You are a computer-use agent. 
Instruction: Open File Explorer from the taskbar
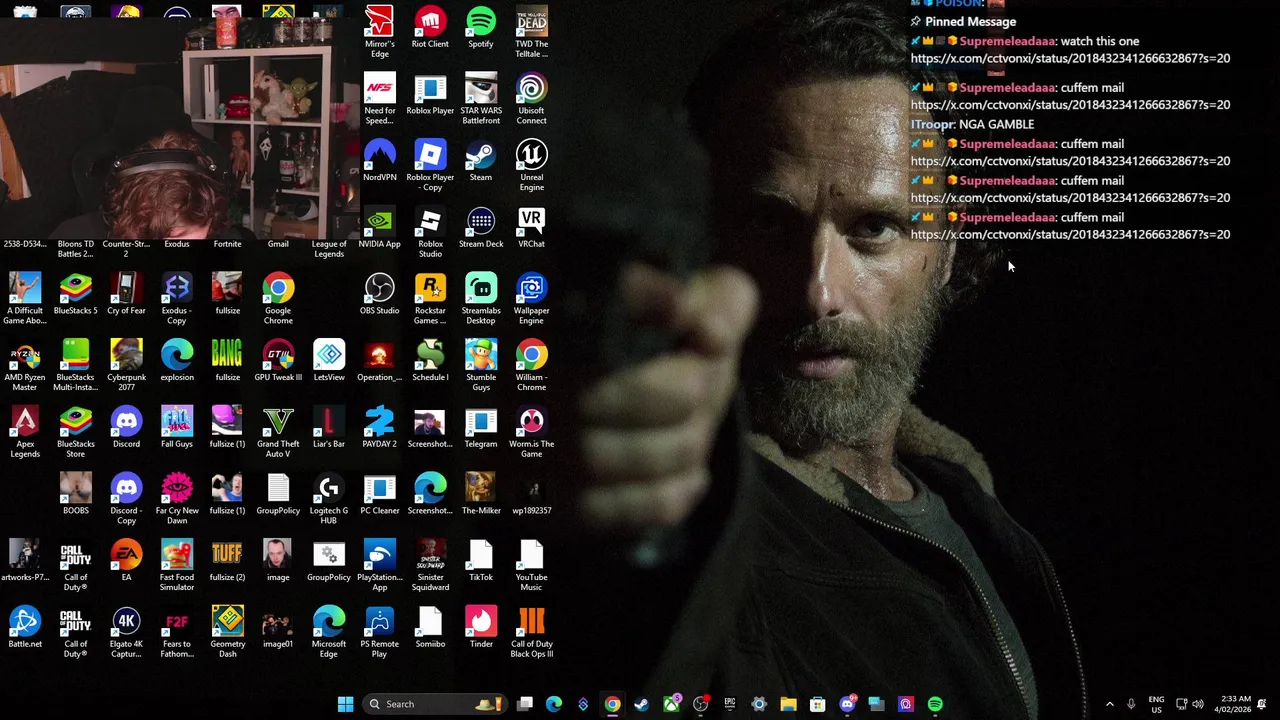pyautogui.click(x=788, y=704)
